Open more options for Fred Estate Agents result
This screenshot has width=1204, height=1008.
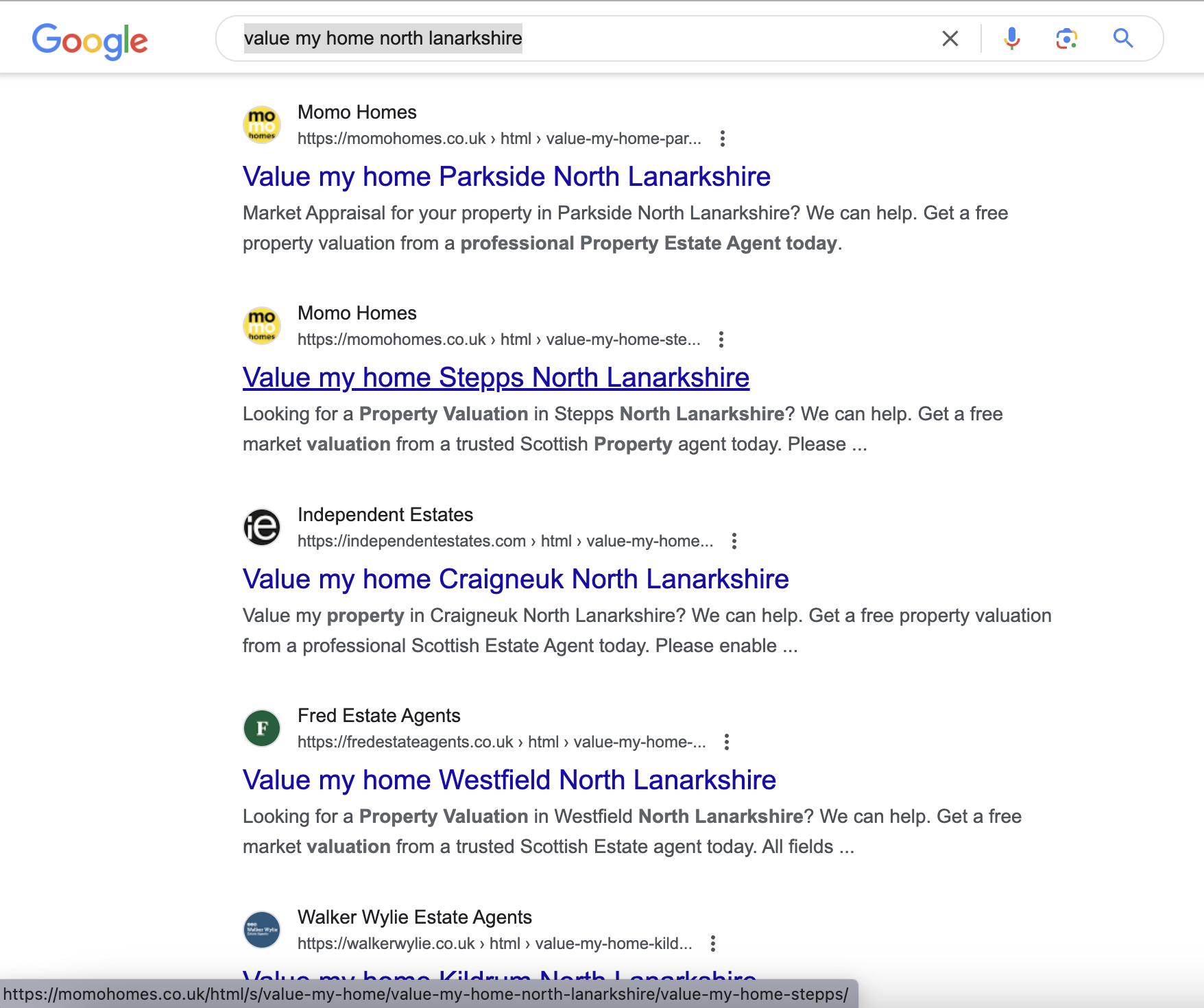726,742
